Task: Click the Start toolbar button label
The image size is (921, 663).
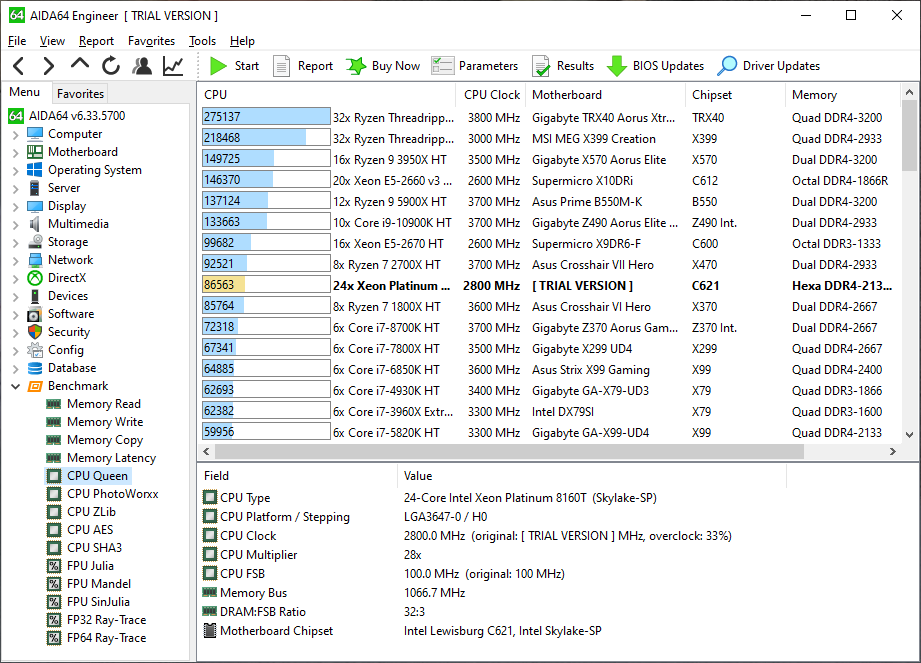Action: (x=247, y=66)
